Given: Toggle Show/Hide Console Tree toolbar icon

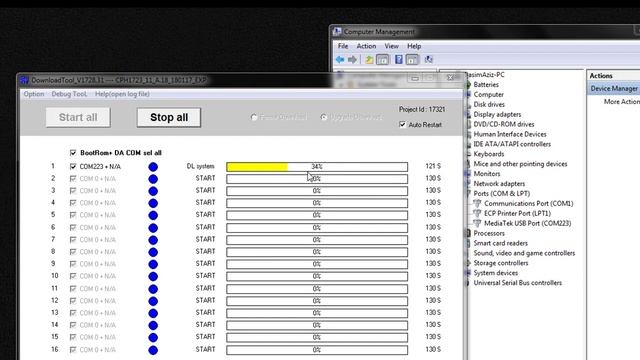Looking at the screenshot, I should [x=382, y=60].
